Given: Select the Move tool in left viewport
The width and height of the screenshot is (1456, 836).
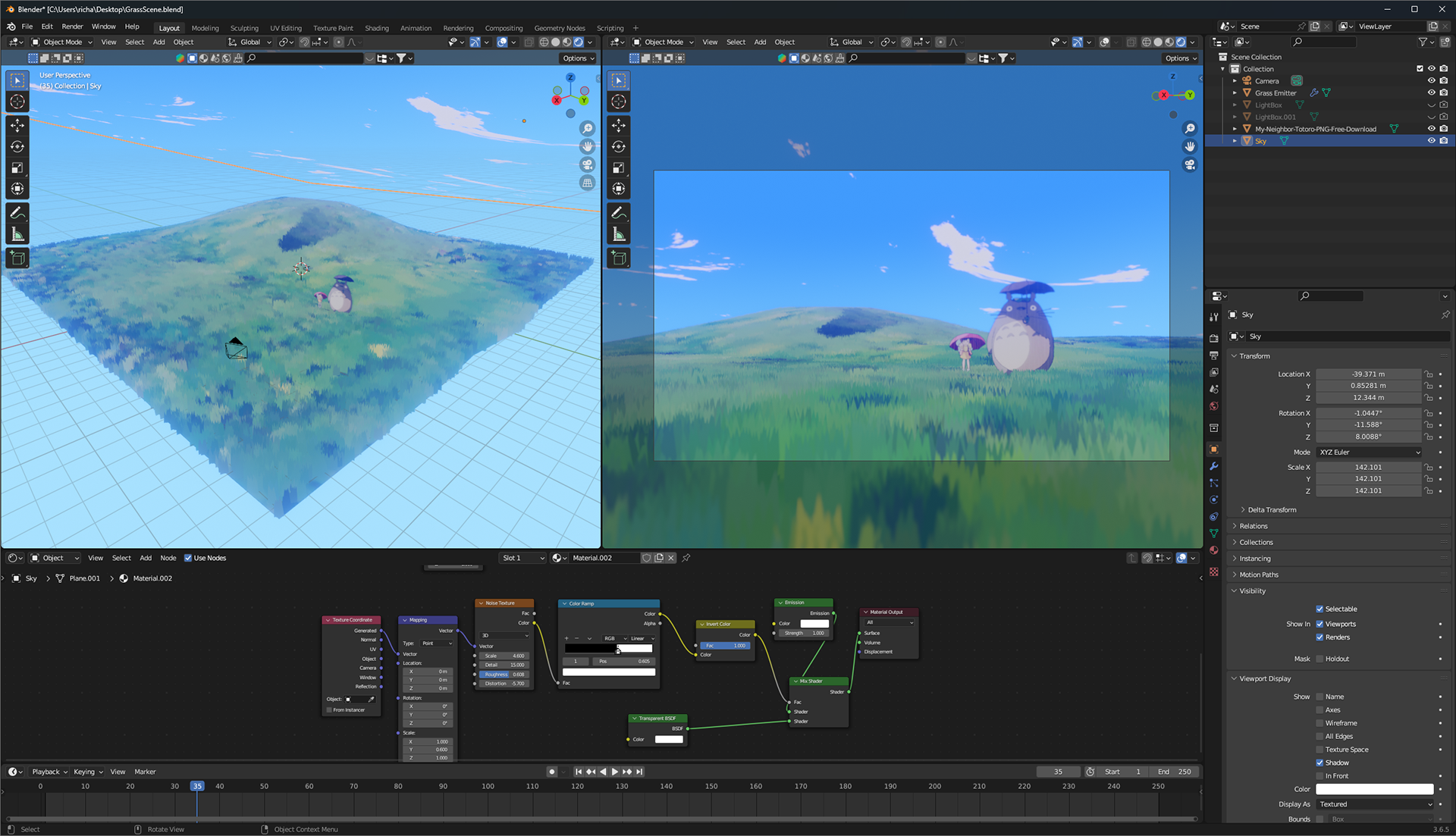Looking at the screenshot, I should coord(17,125).
